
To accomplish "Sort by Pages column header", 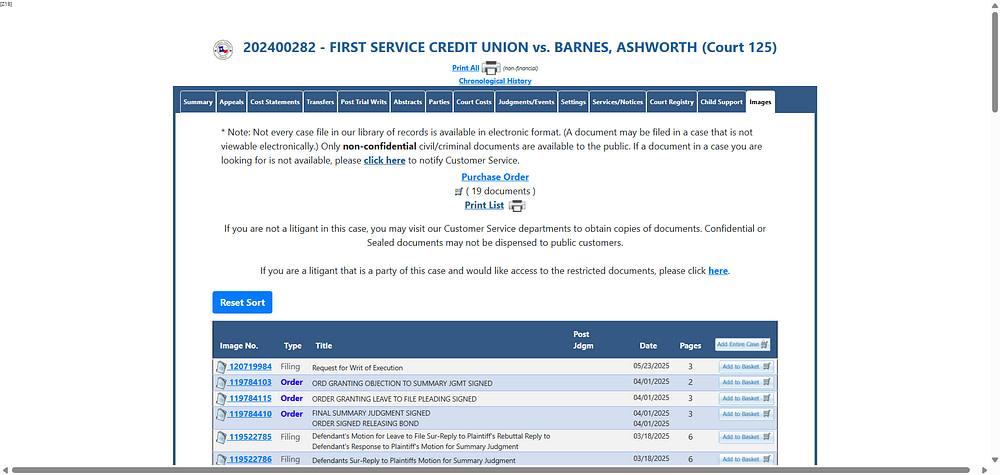I will click(690, 346).
